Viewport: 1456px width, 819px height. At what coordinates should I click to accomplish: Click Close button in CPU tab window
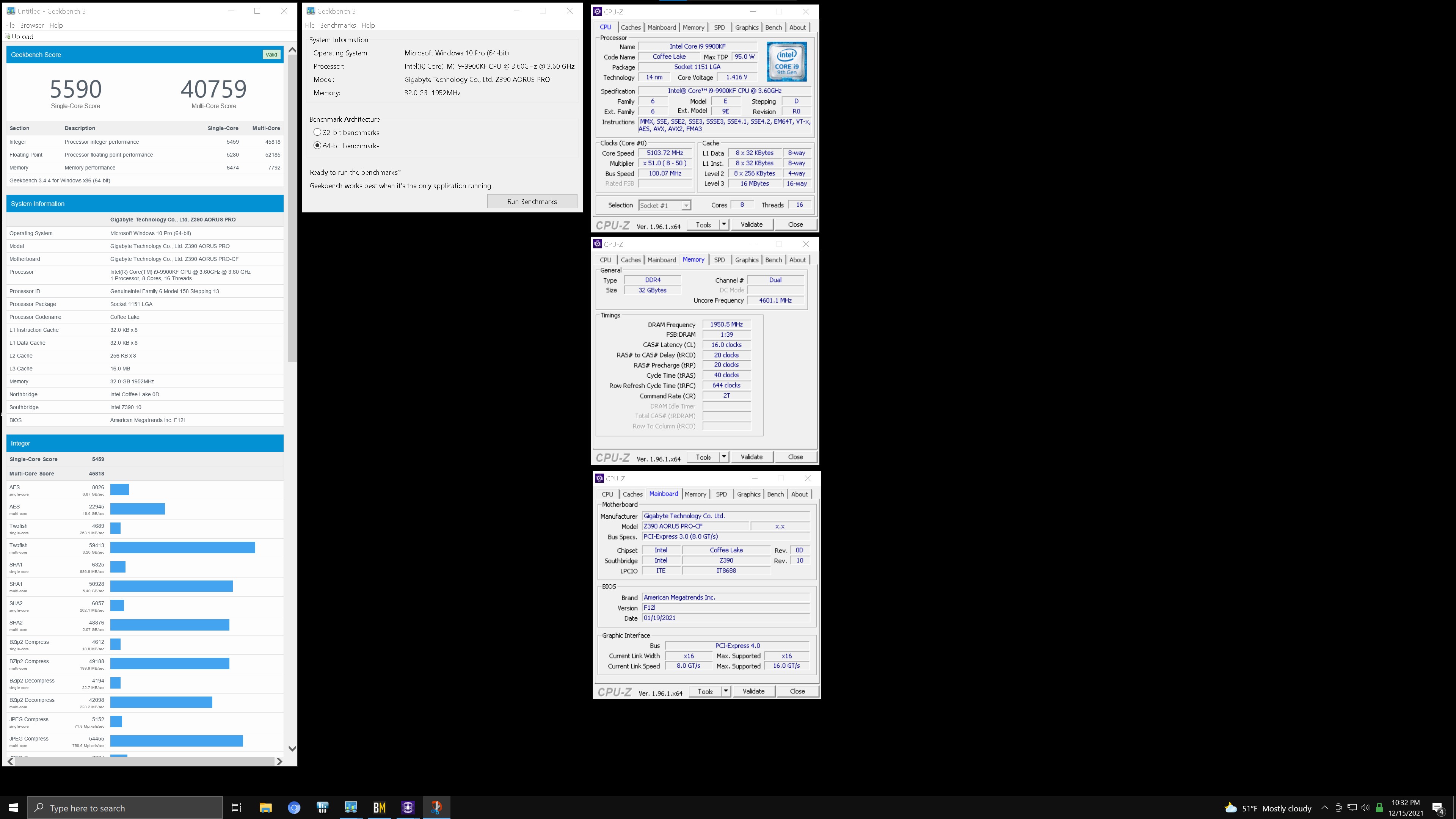pos(795,224)
